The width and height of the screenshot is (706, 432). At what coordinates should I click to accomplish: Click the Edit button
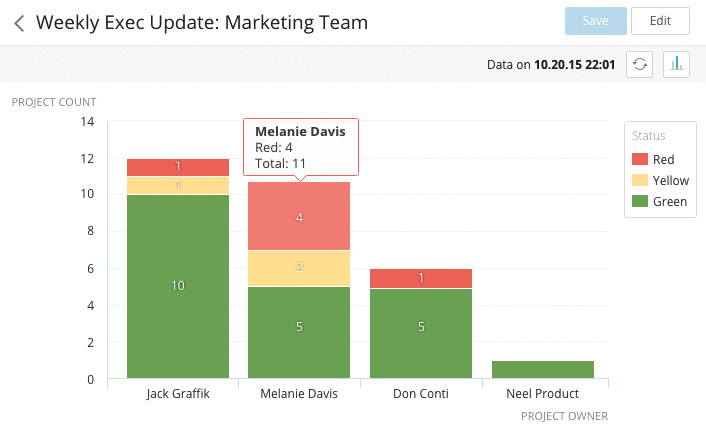(660, 21)
